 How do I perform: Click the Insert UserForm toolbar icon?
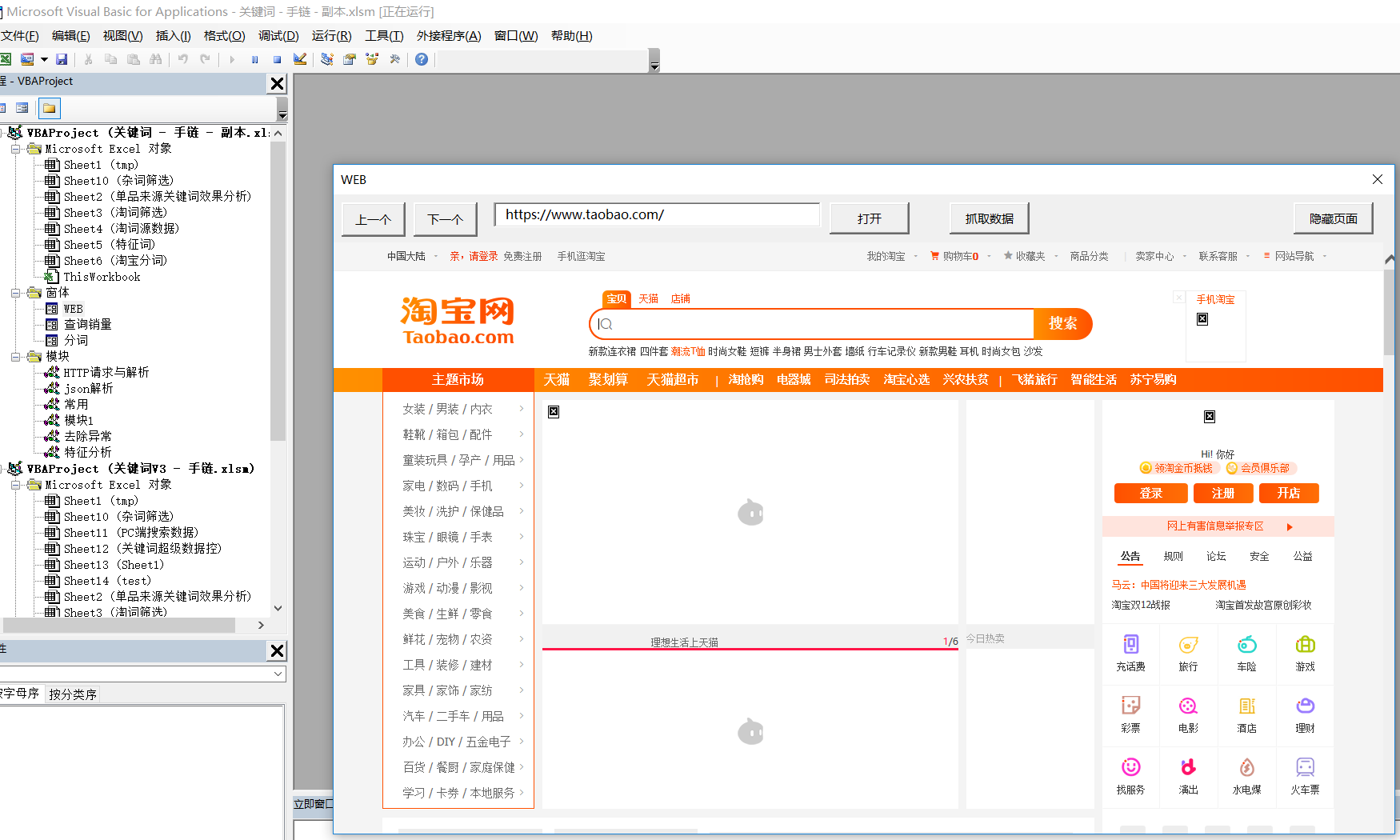coord(27,59)
